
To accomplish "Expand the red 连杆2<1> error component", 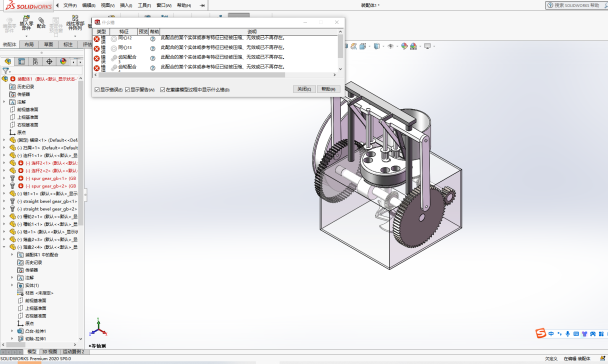I will coord(4,163).
